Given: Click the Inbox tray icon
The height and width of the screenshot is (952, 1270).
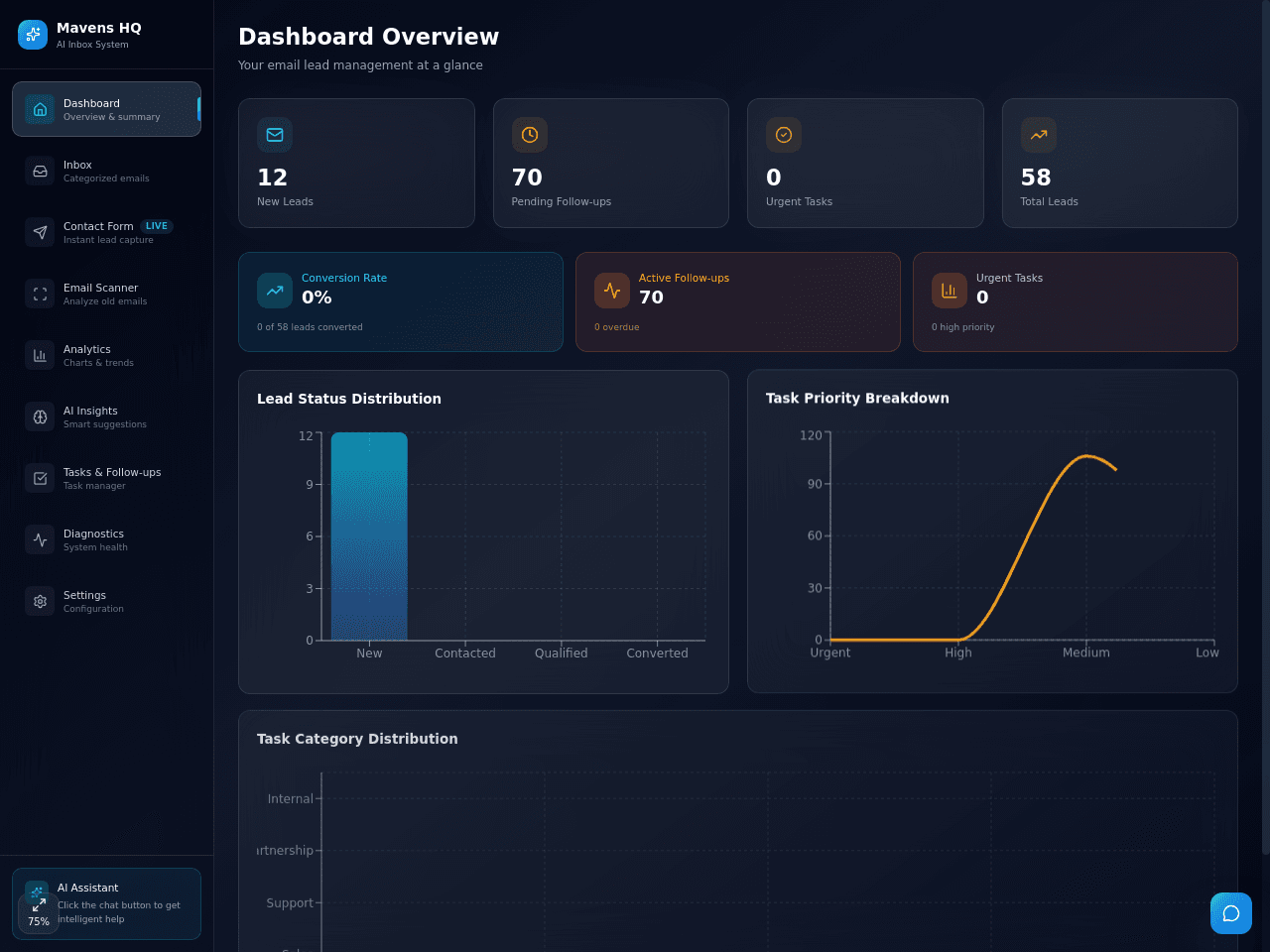Looking at the screenshot, I should click(40, 171).
